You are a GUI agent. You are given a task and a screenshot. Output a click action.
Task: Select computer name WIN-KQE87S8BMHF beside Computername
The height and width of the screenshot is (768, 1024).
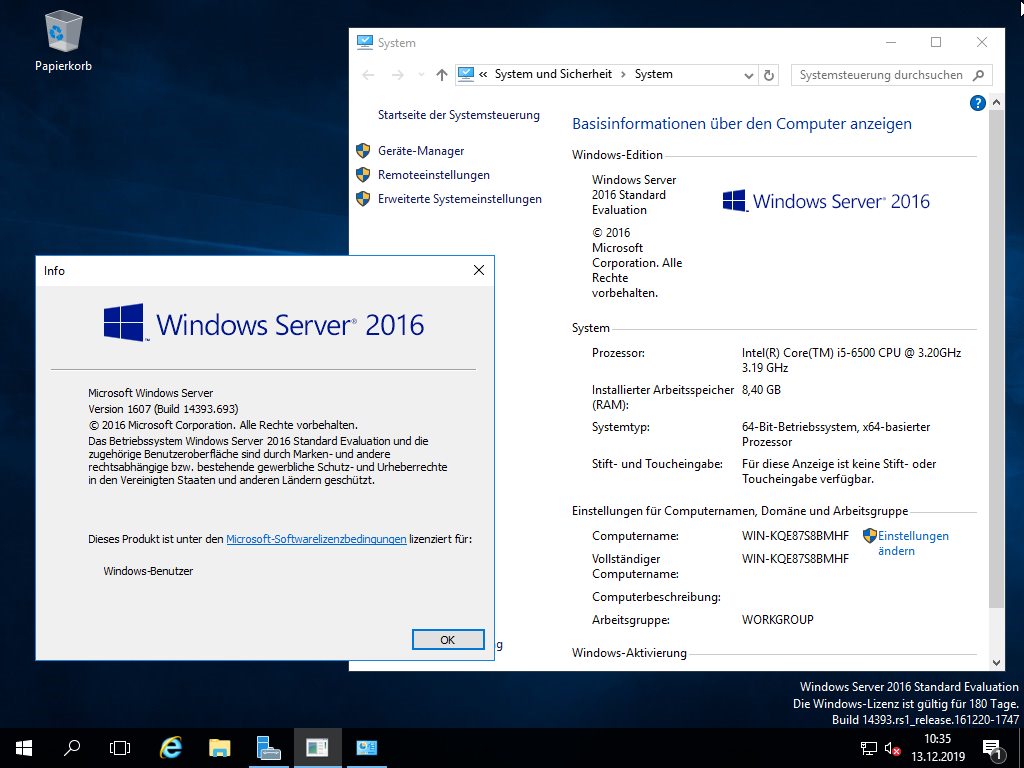[795, 536]
